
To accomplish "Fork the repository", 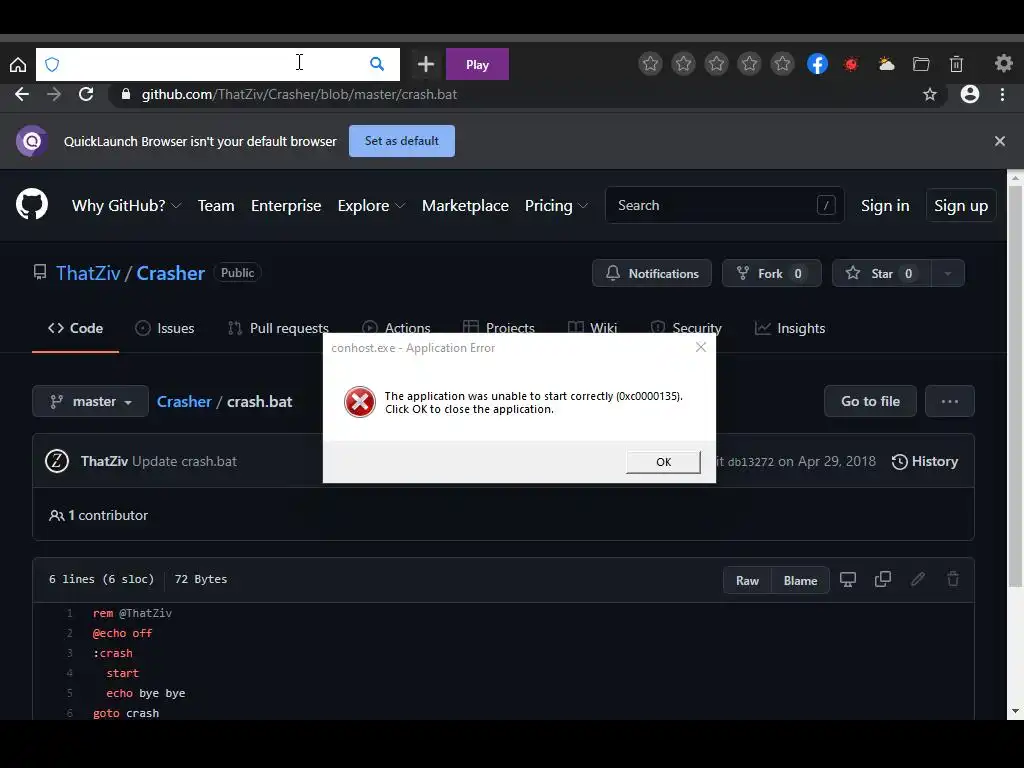I will 771,274.
